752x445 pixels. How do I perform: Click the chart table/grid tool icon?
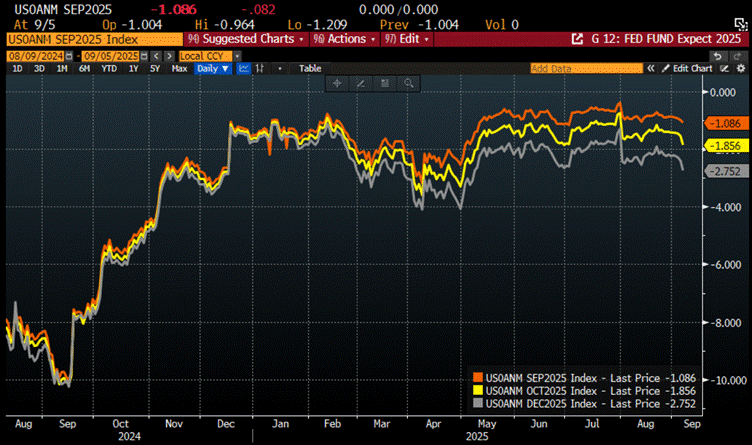(385, 83)
